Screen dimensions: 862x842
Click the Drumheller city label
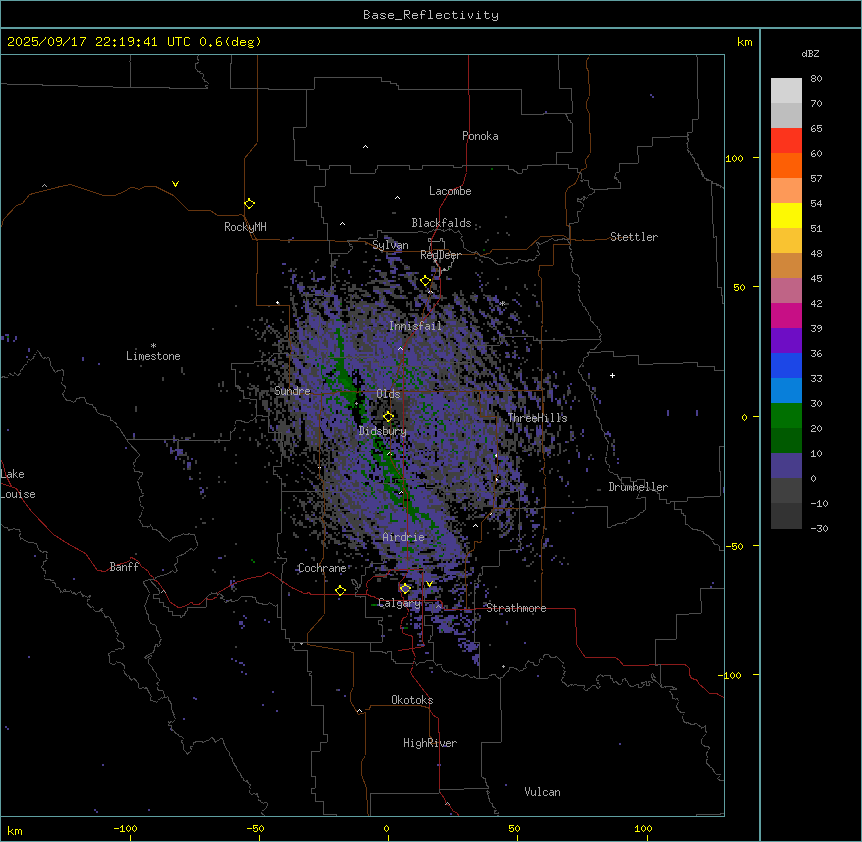(x=638, y=487)
